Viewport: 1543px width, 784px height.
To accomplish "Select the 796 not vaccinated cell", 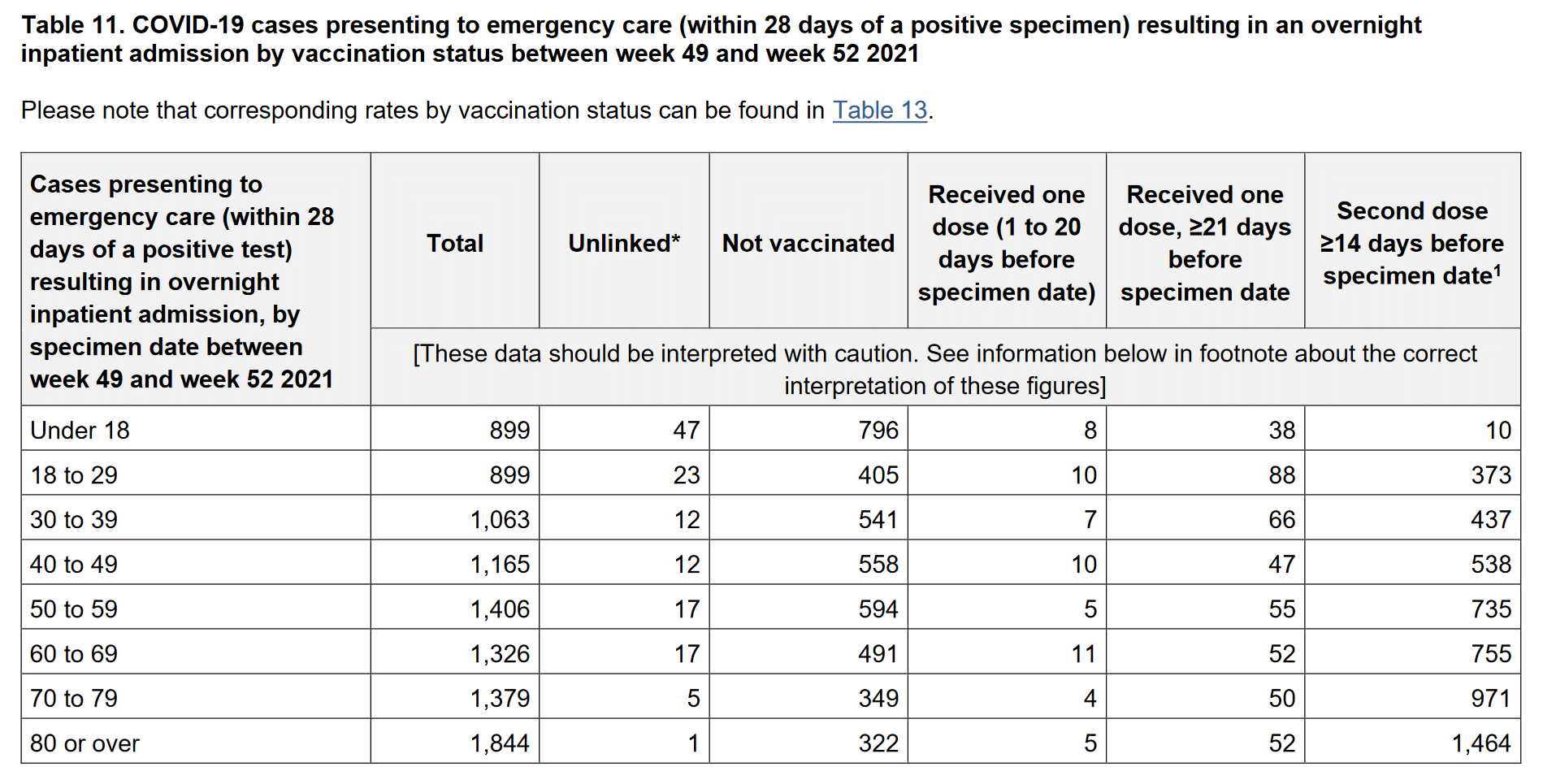I will 878,430.
